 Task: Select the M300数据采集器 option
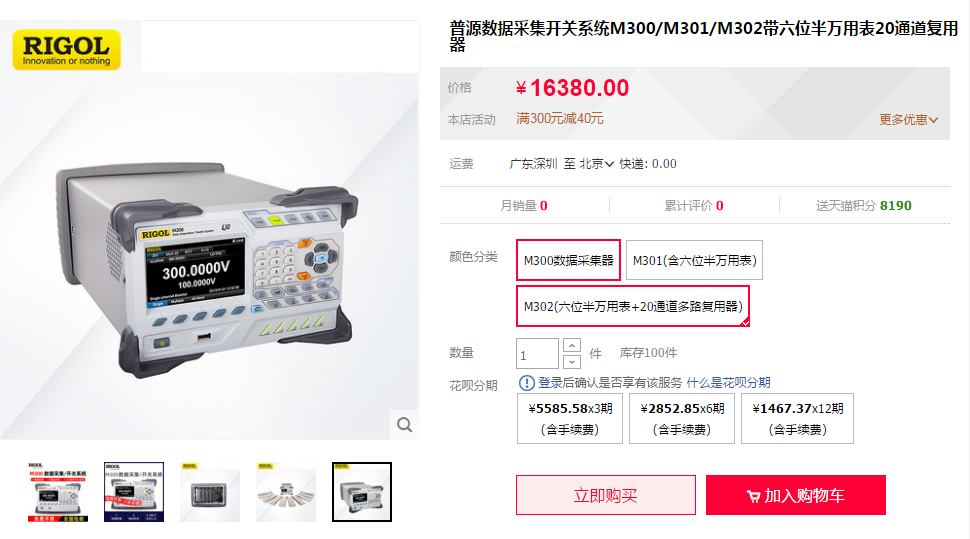[x=569, y=260]
